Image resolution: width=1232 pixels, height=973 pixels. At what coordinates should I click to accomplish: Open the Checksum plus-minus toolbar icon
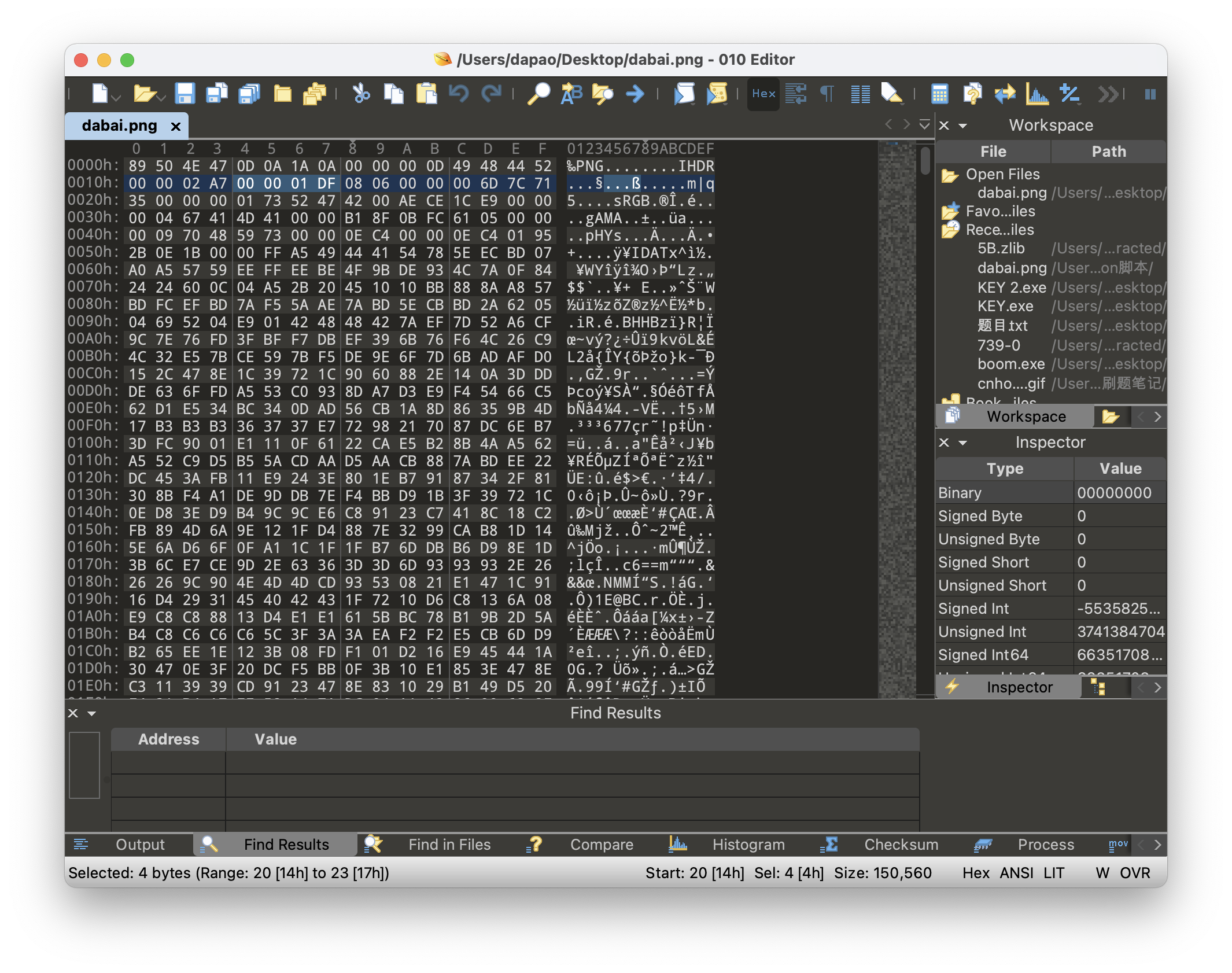pyautogui.click(x=1069, y=93)
